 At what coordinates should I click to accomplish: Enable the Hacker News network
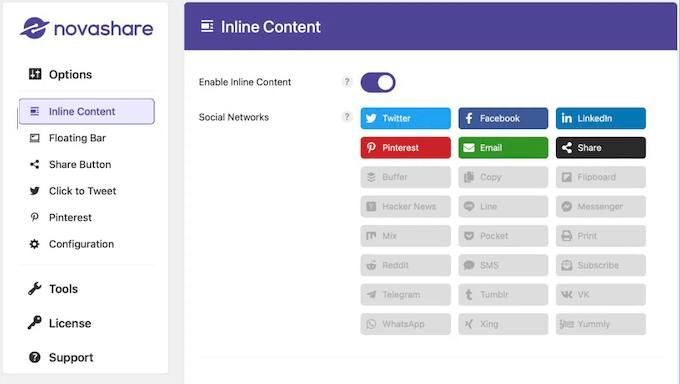405,207
